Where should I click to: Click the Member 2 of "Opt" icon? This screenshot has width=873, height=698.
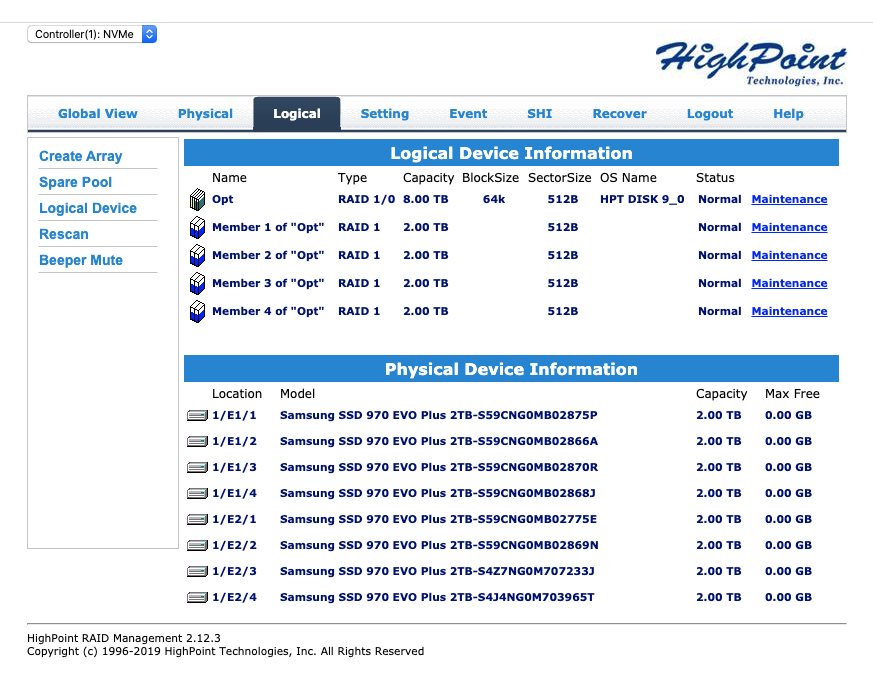point(197,255)
